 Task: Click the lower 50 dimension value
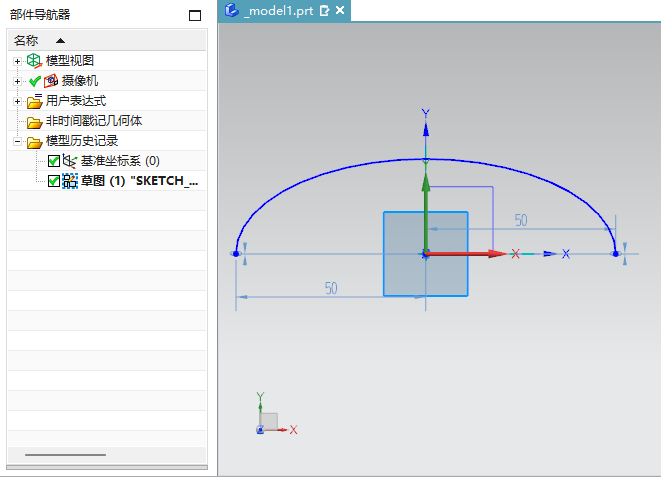[331, 288]
